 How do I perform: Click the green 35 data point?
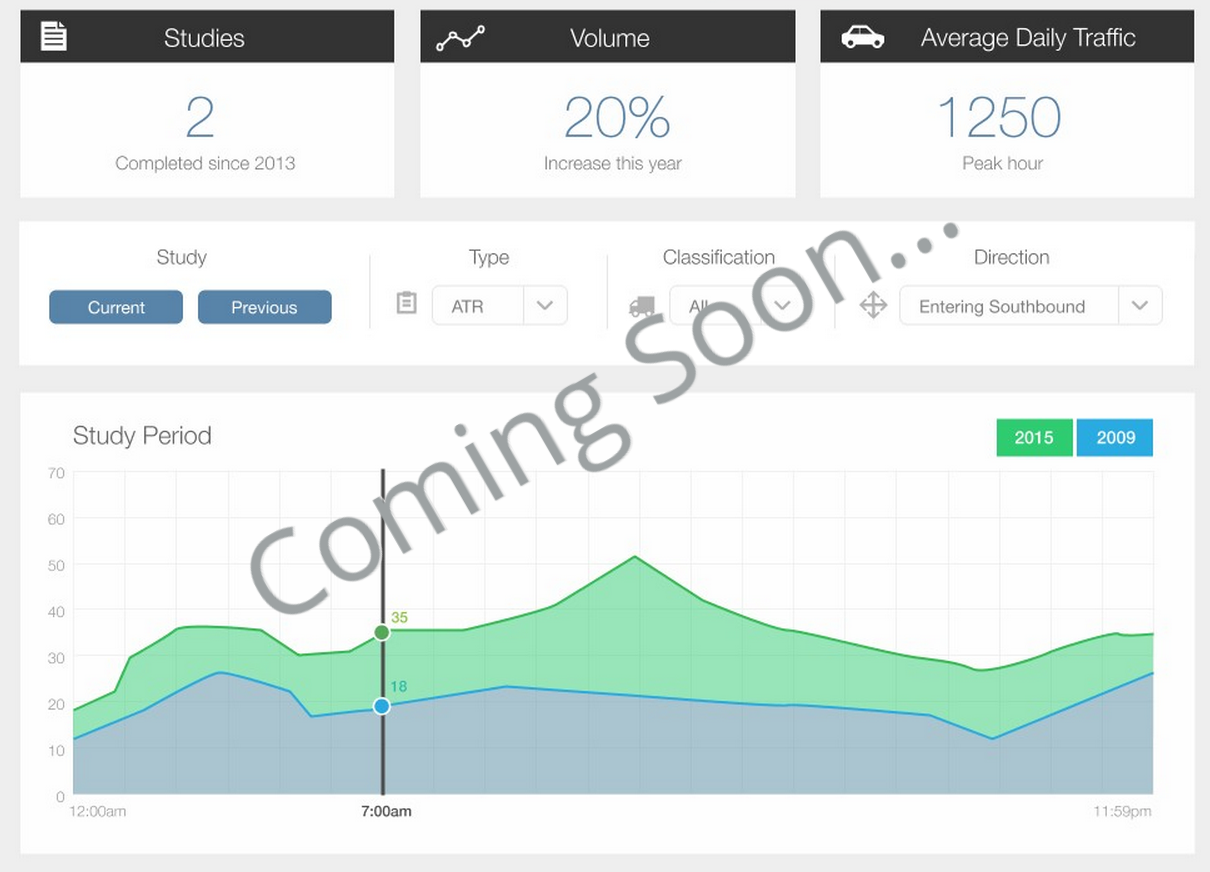[381, 632]
